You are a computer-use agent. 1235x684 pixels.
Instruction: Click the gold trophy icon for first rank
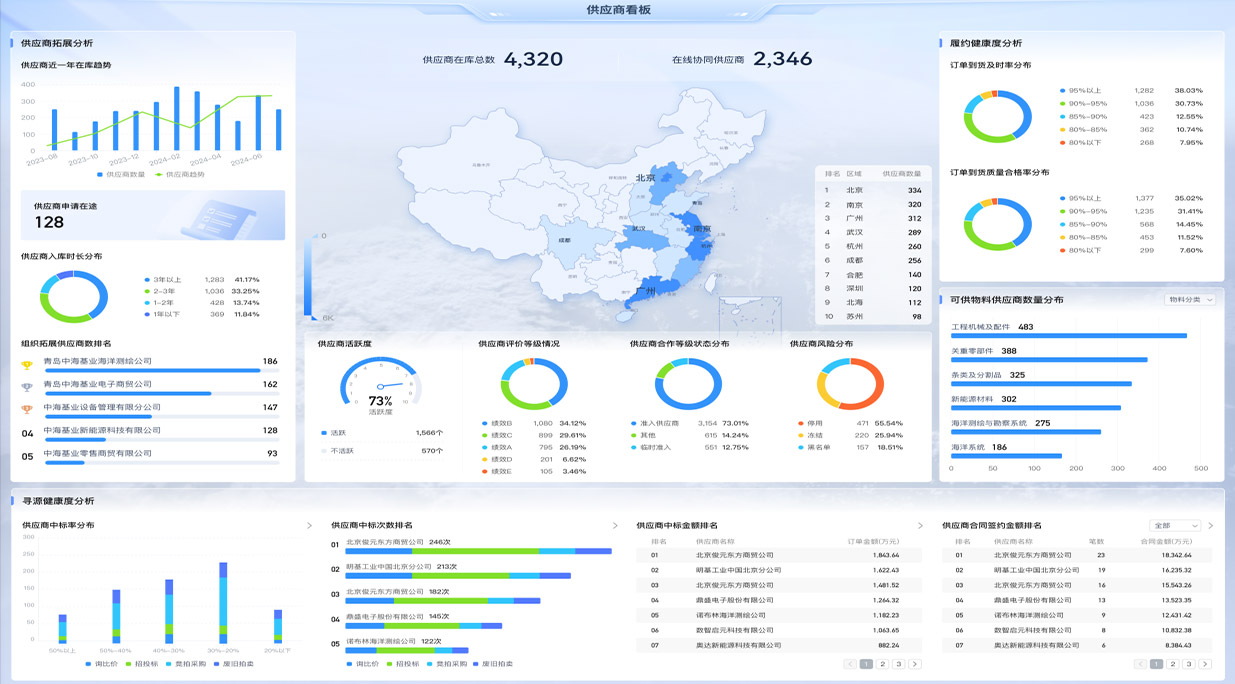(x=27, y=362)
